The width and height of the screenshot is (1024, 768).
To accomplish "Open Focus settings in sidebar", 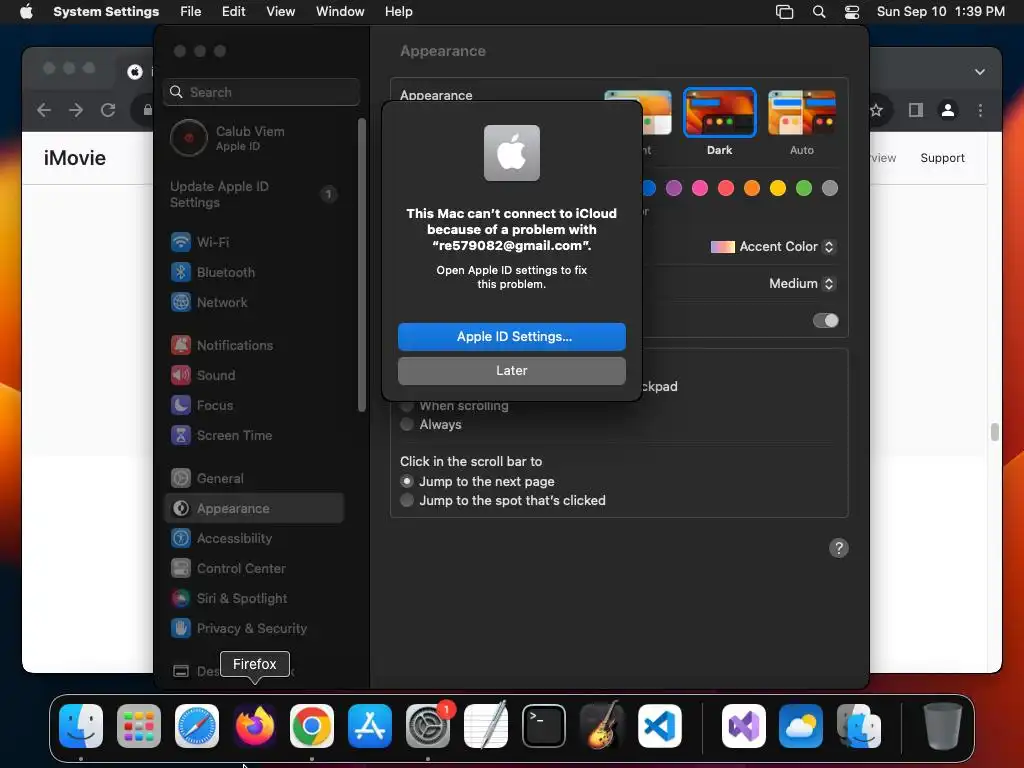I will (x=254, y=406).
